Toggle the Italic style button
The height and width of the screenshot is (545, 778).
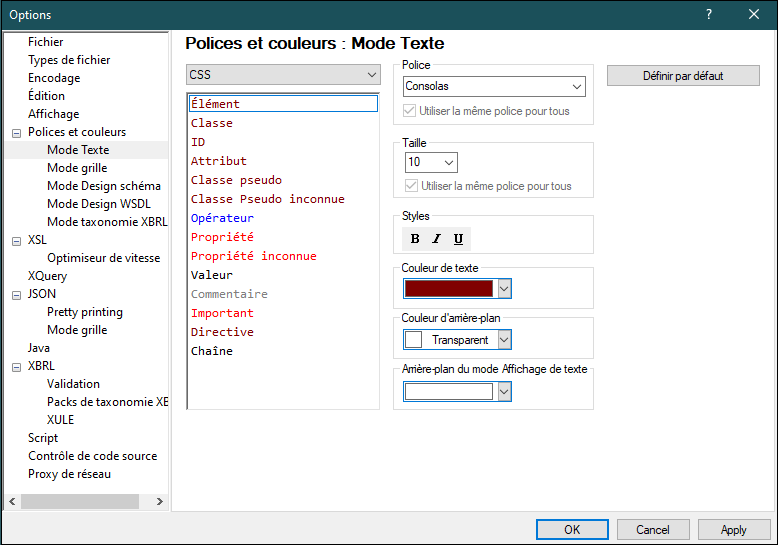click(x=436, y=239)
